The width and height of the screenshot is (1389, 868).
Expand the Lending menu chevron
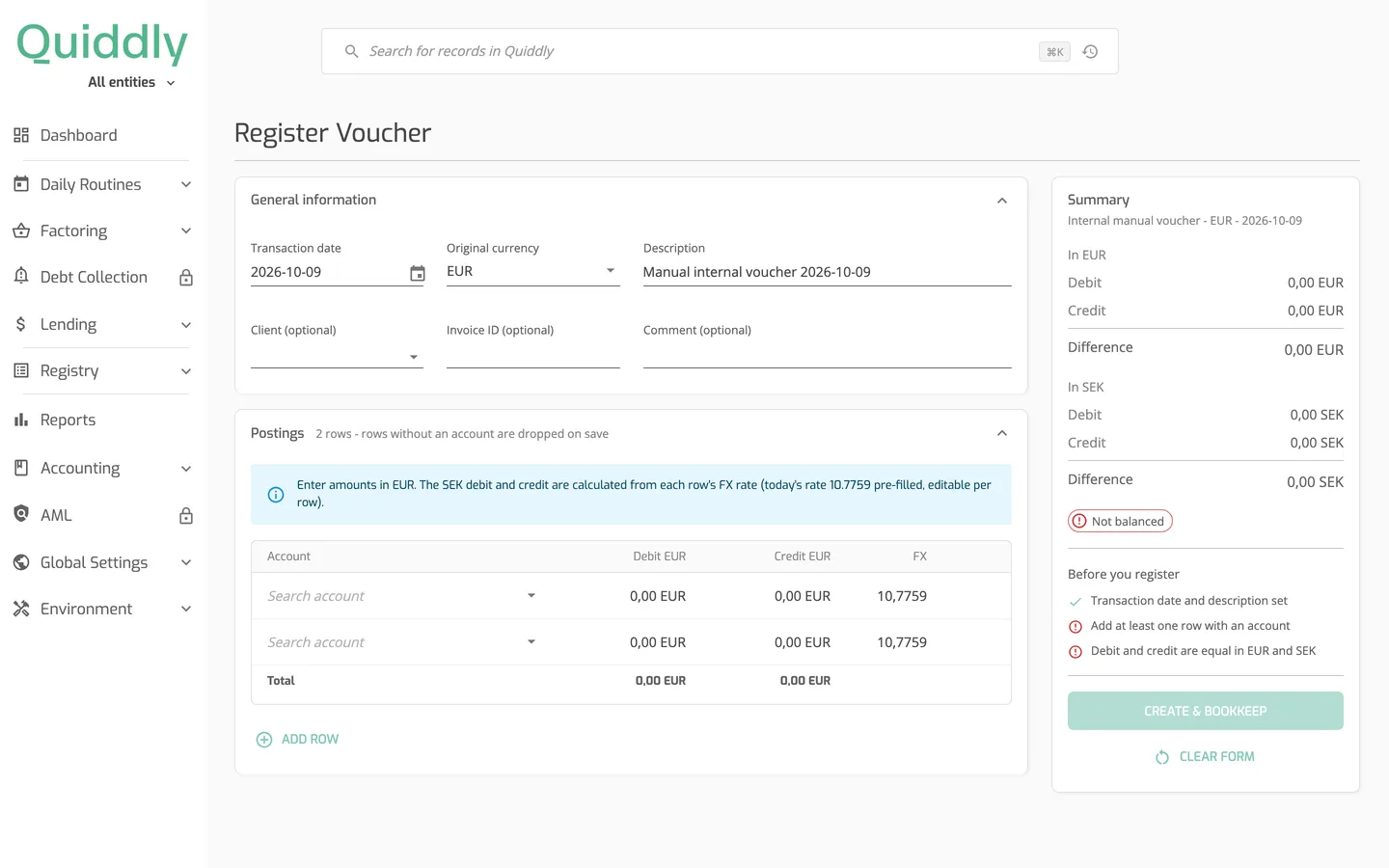tap(186, 325)
